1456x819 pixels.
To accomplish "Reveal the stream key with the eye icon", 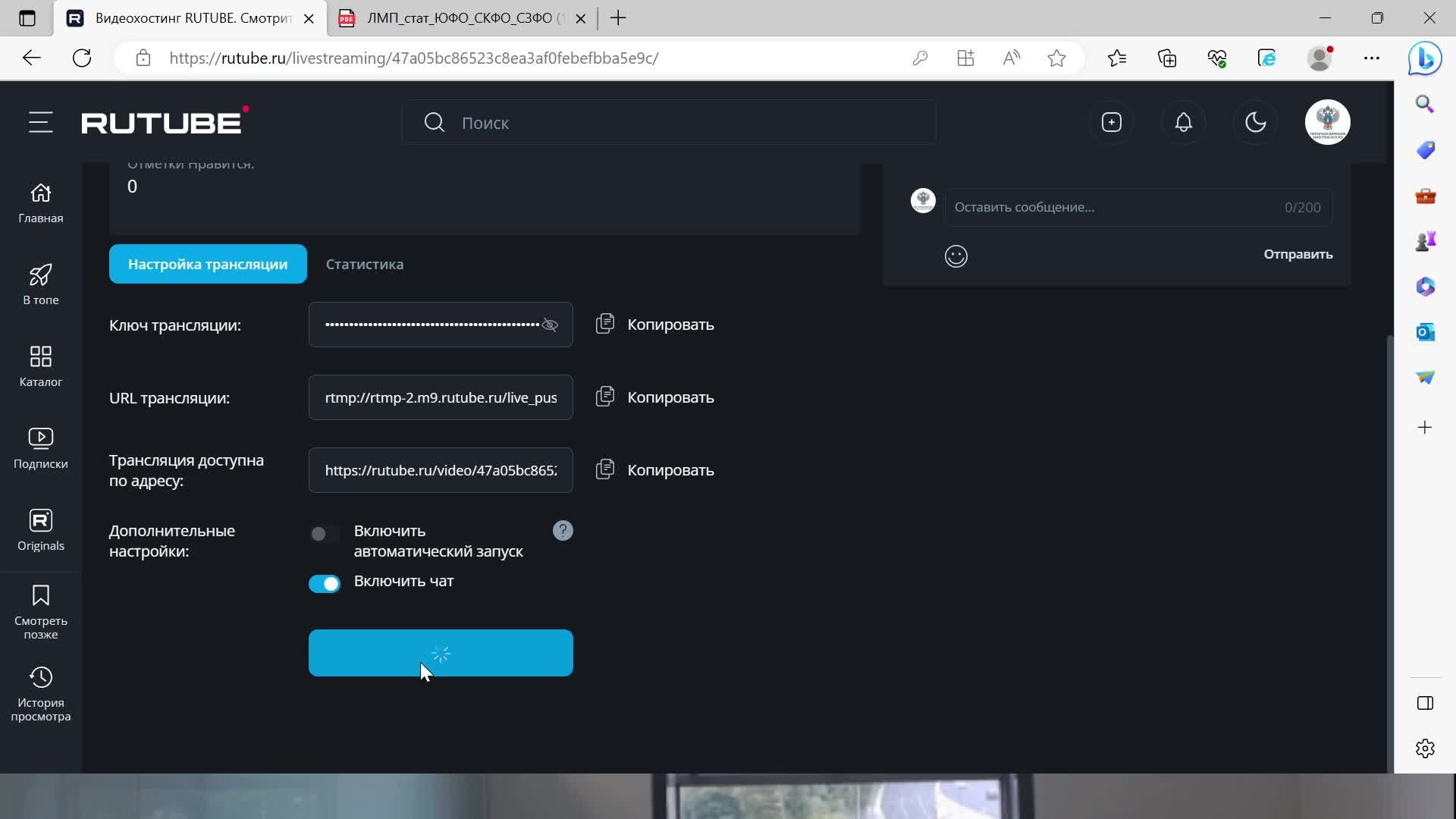I will [550, 325].
